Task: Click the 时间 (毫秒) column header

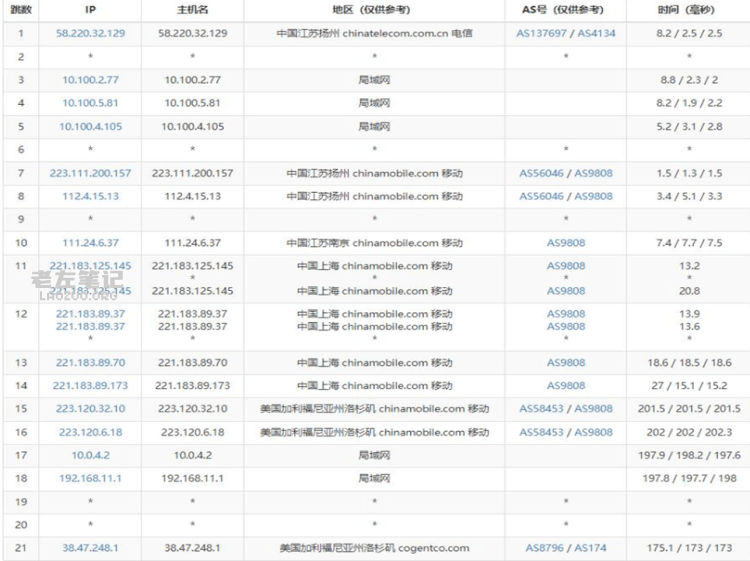Action: click(x=688, y=9)
